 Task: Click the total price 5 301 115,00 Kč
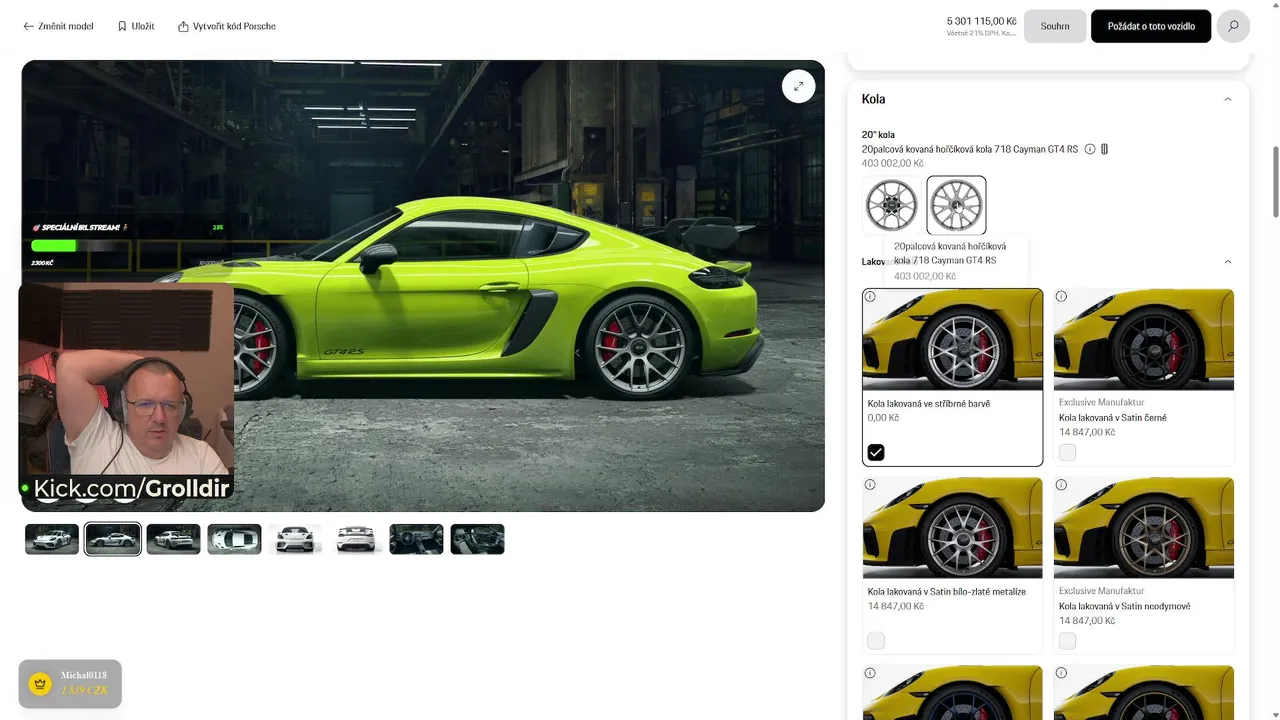[981, 20]
